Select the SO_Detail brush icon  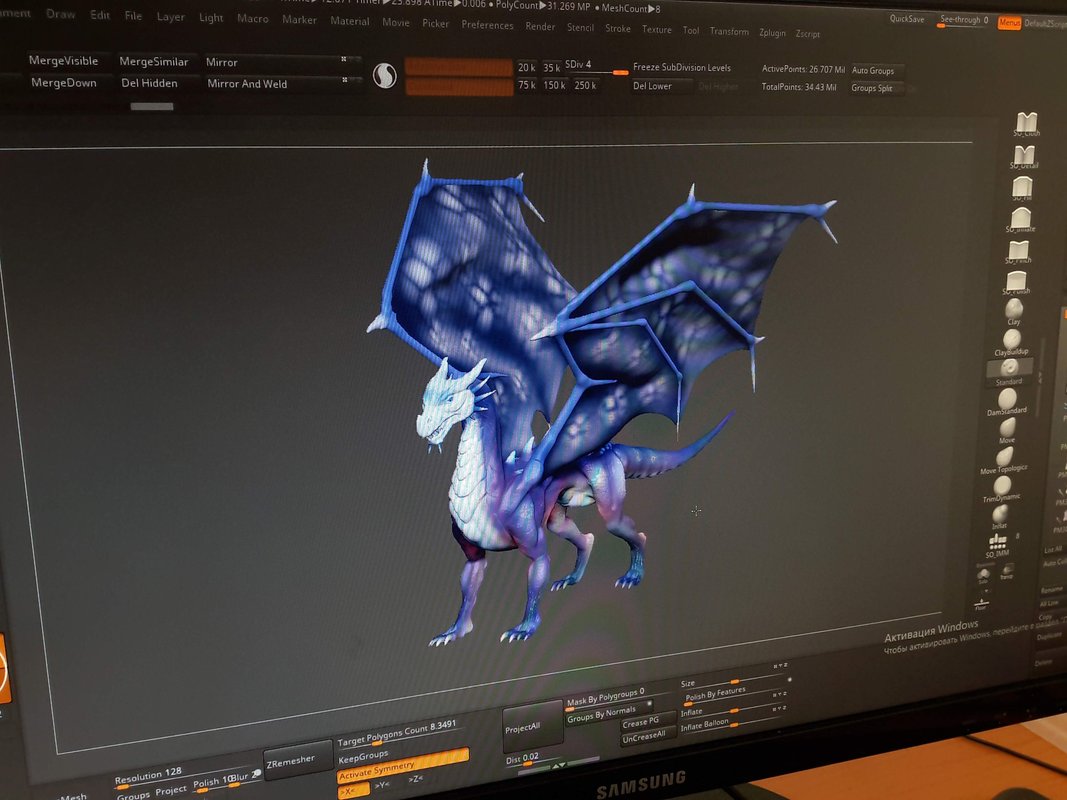1024,156
